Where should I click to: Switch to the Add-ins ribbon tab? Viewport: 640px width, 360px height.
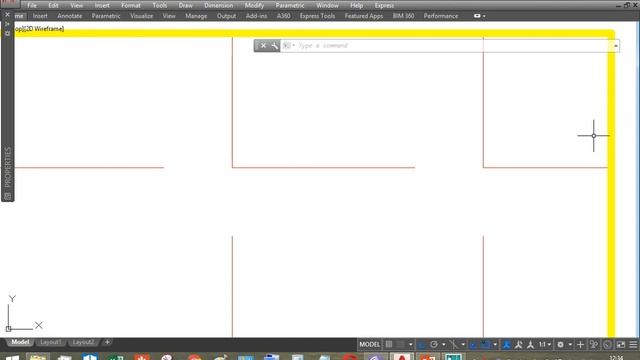[x=256, y=16]
